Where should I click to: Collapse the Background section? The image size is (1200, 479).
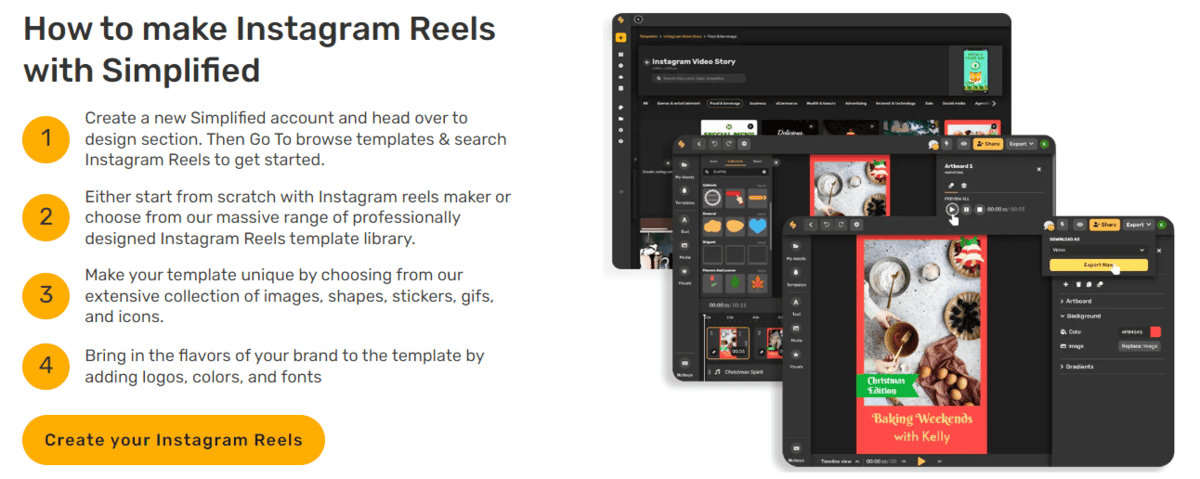(x=1082, y=316)
